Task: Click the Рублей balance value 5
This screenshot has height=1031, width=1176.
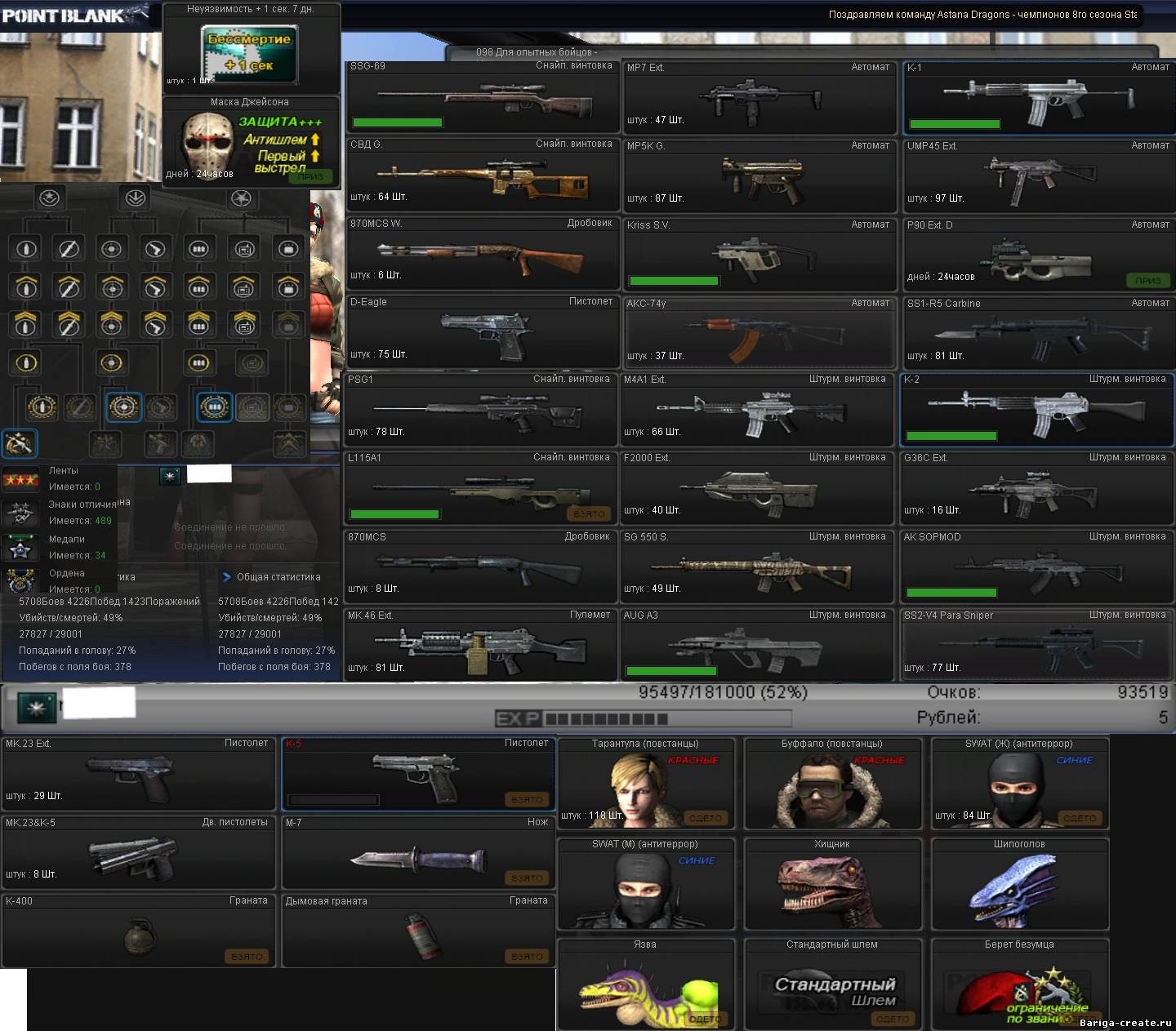Action: tap(1163, 717)
